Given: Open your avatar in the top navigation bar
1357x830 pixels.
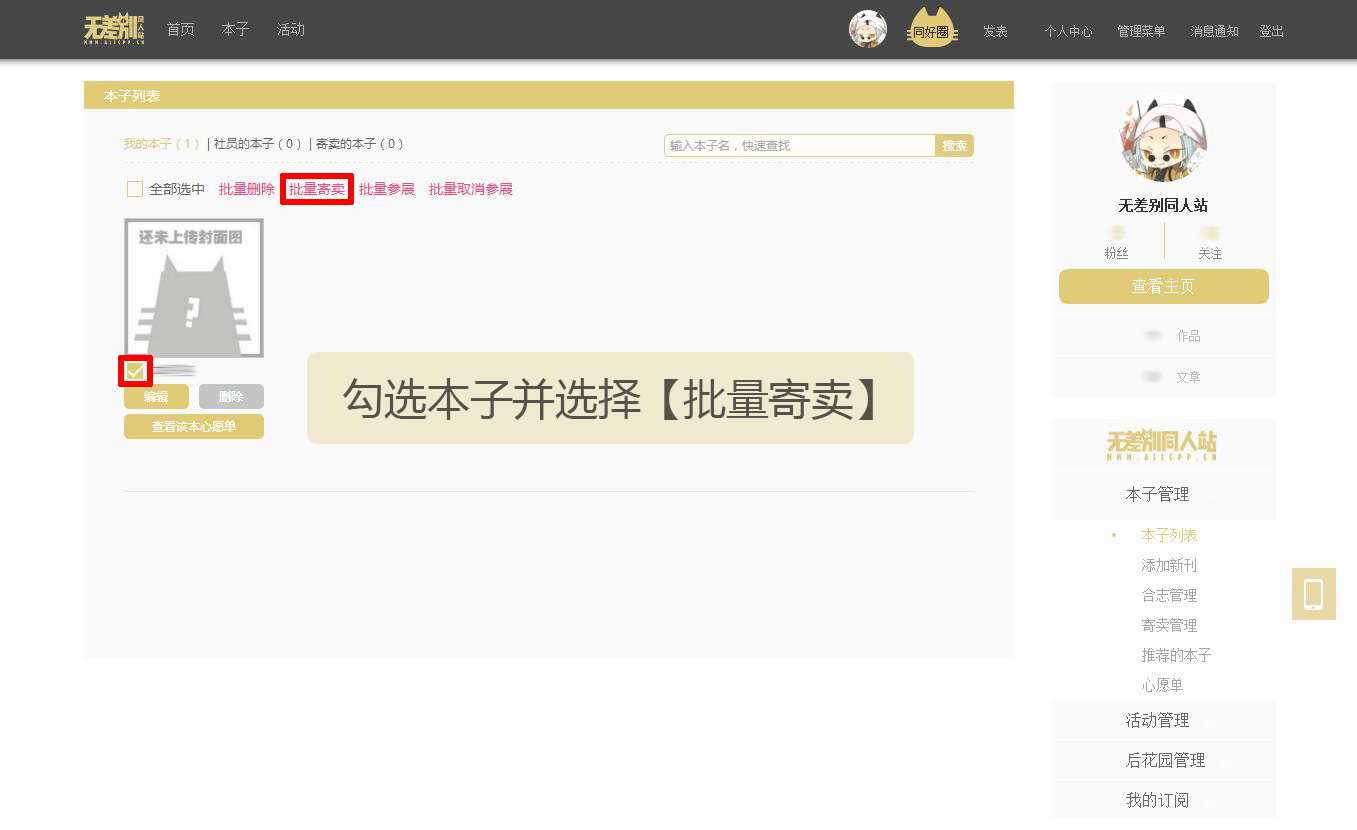Looking at the screenshot, I should pos(867,29).
